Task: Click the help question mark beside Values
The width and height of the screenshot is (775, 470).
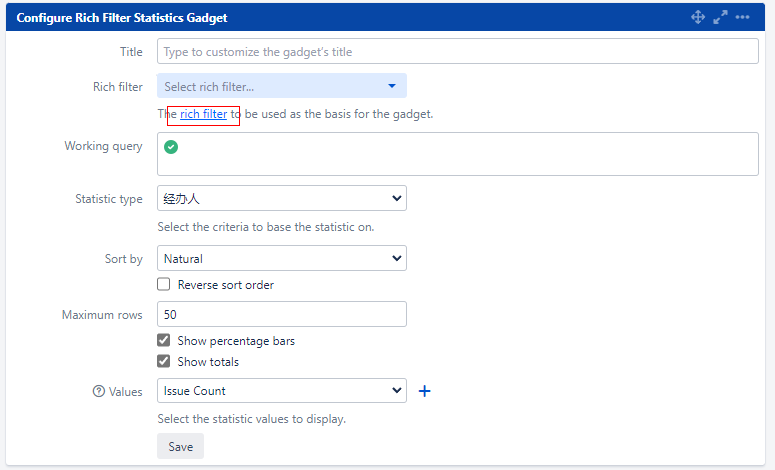Action: pyautogui.click(x=98, y=391)
